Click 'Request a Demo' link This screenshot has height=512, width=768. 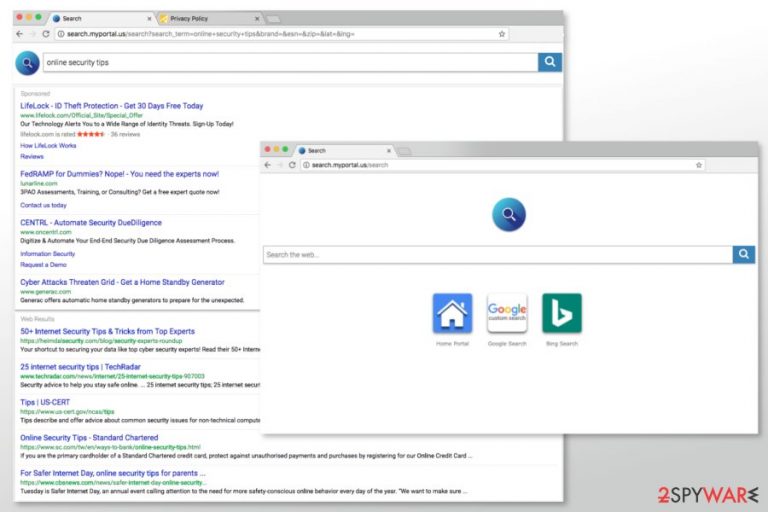43,265
